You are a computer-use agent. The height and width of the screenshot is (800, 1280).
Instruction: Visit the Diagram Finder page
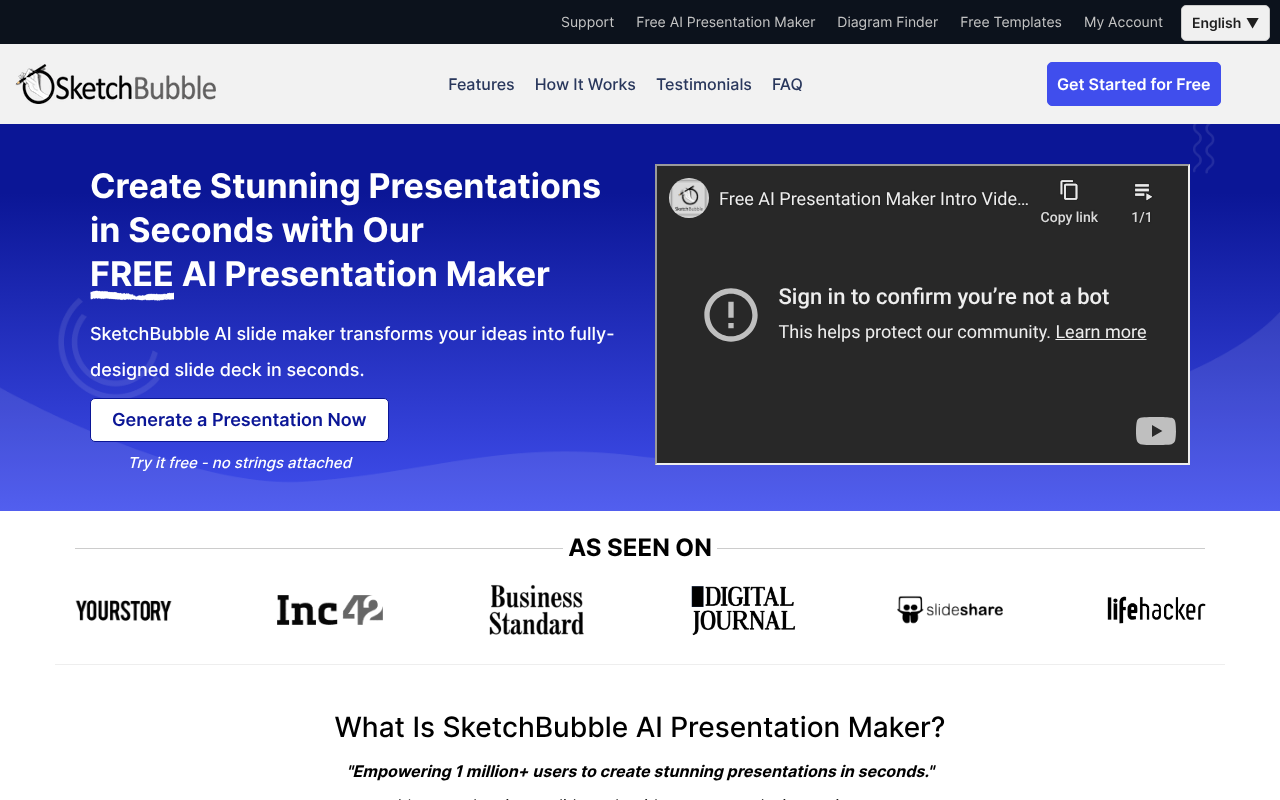coord(887,21)
